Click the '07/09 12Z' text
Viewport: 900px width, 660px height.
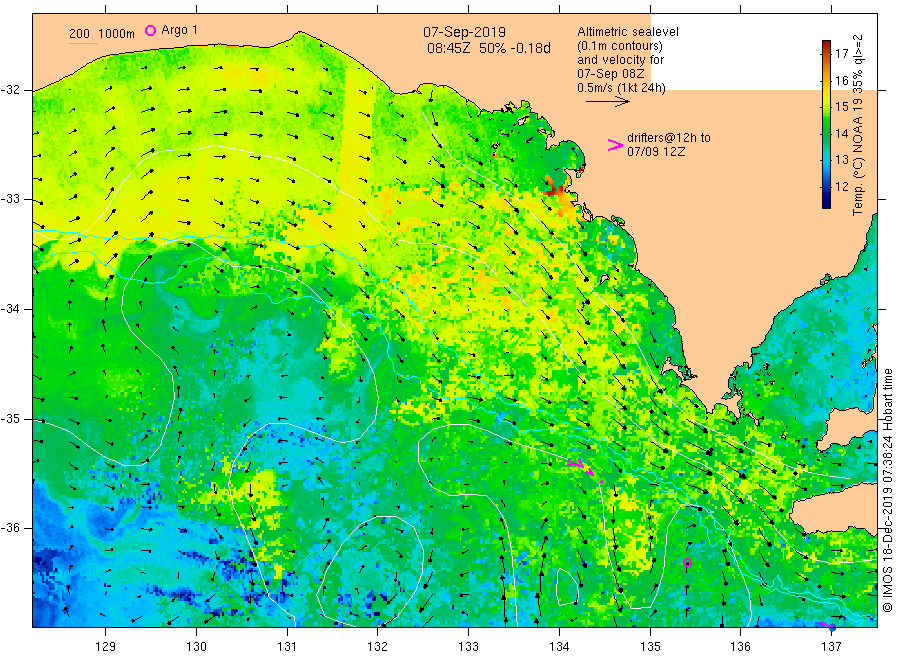click(x=655, y=152)
